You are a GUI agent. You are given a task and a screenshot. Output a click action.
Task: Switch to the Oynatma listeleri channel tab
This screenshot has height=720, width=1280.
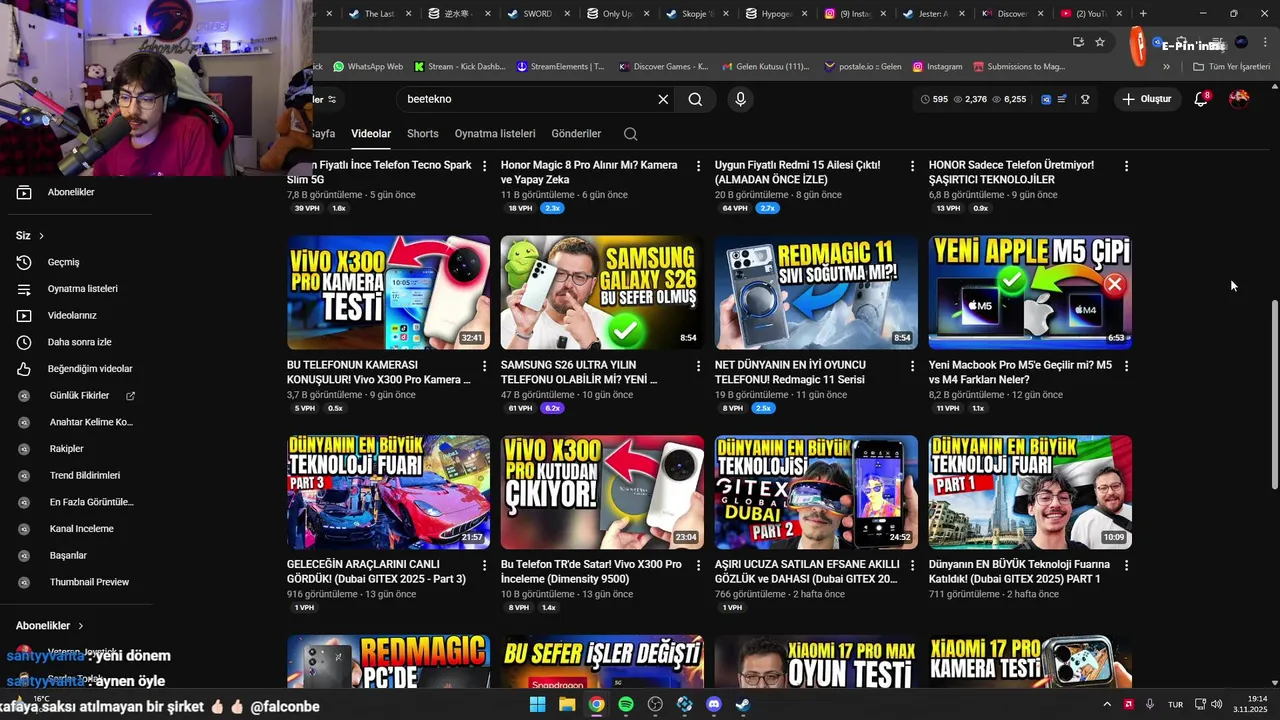pyautogui.click(x=495, y=133)
